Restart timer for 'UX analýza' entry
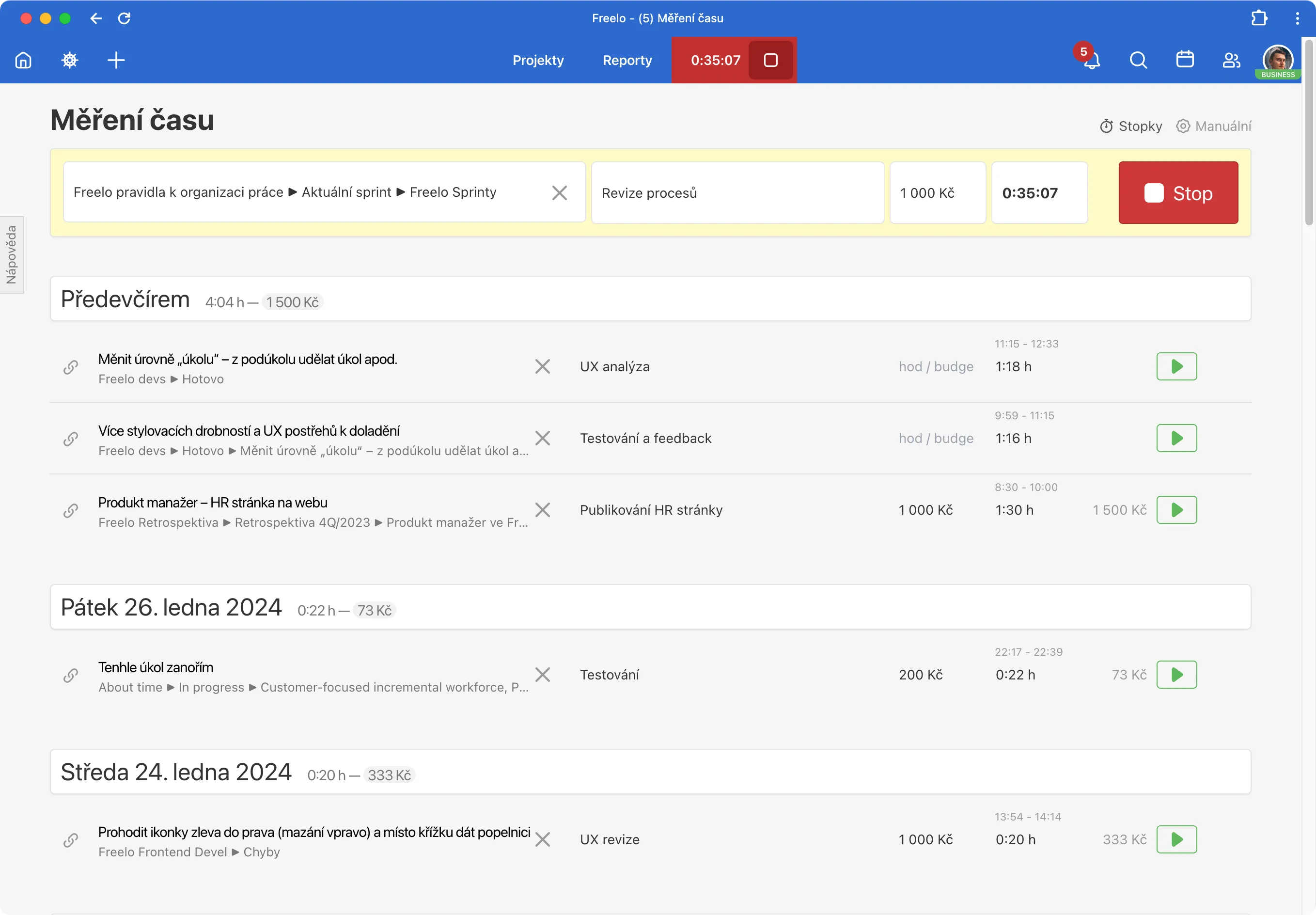Viewport: 1316px width, 915px height. coord(1176,367)
